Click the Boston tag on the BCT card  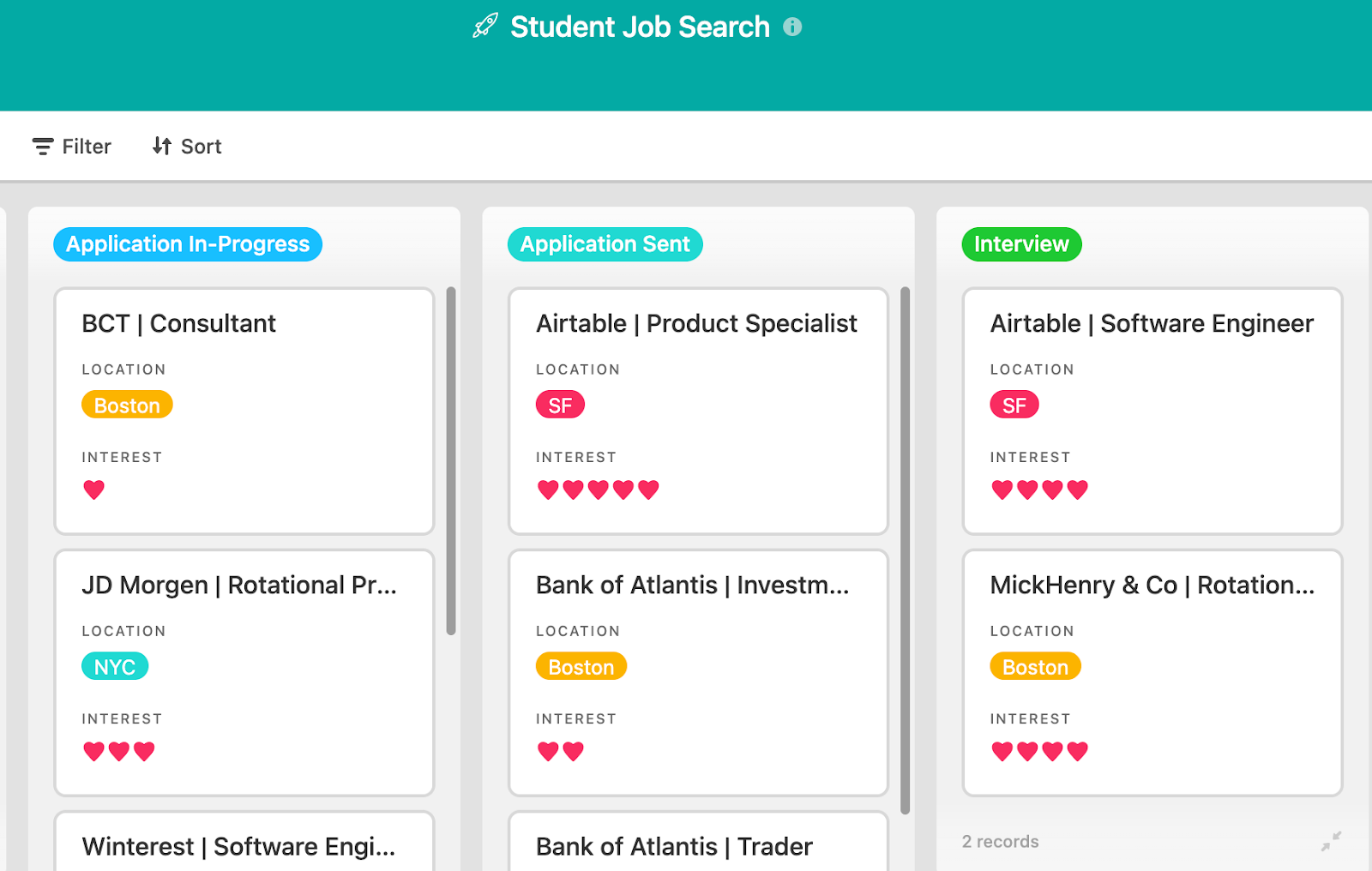tap(127, 405)
